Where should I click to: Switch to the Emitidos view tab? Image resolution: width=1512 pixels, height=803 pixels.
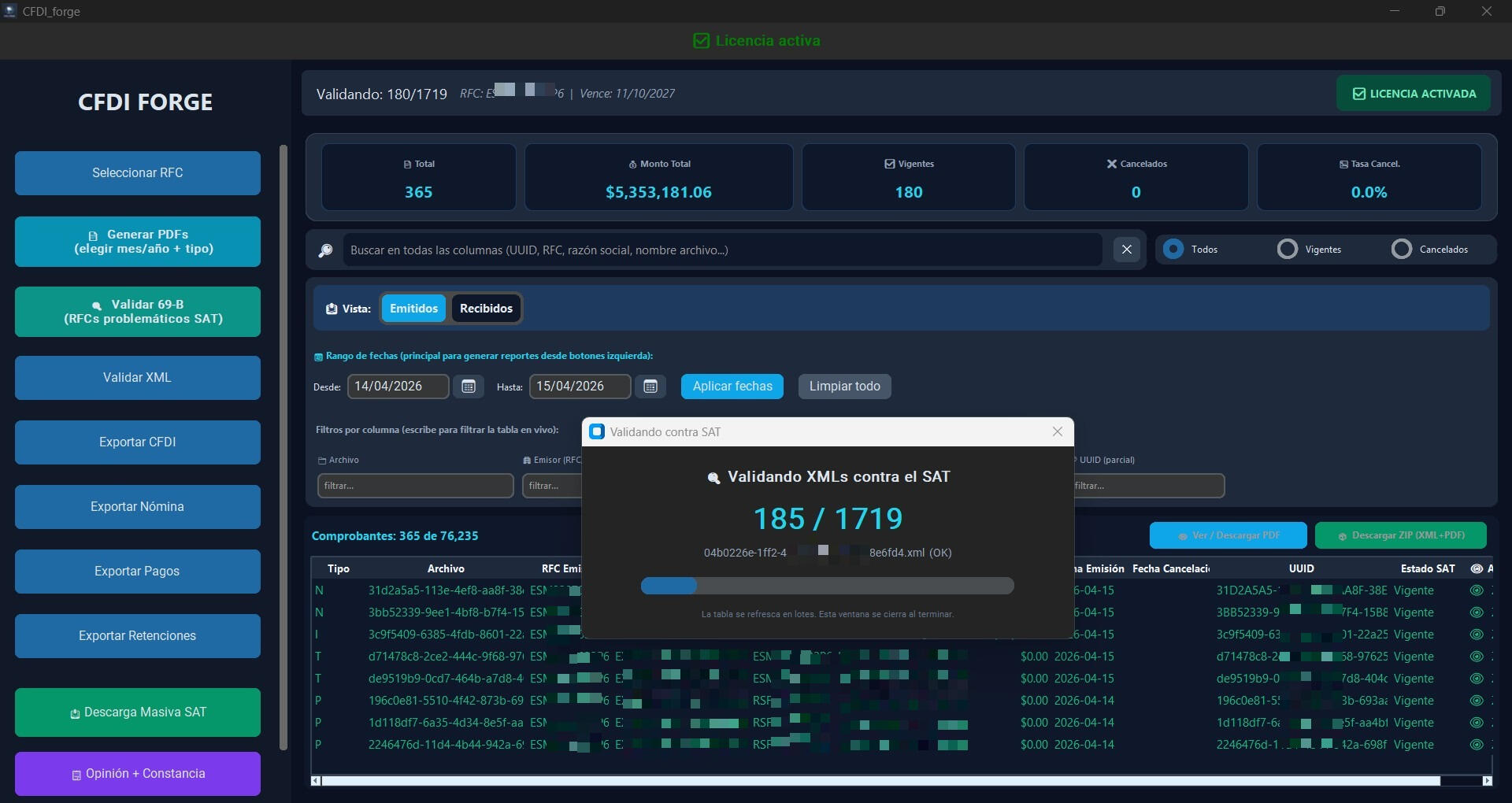point(413,309)
